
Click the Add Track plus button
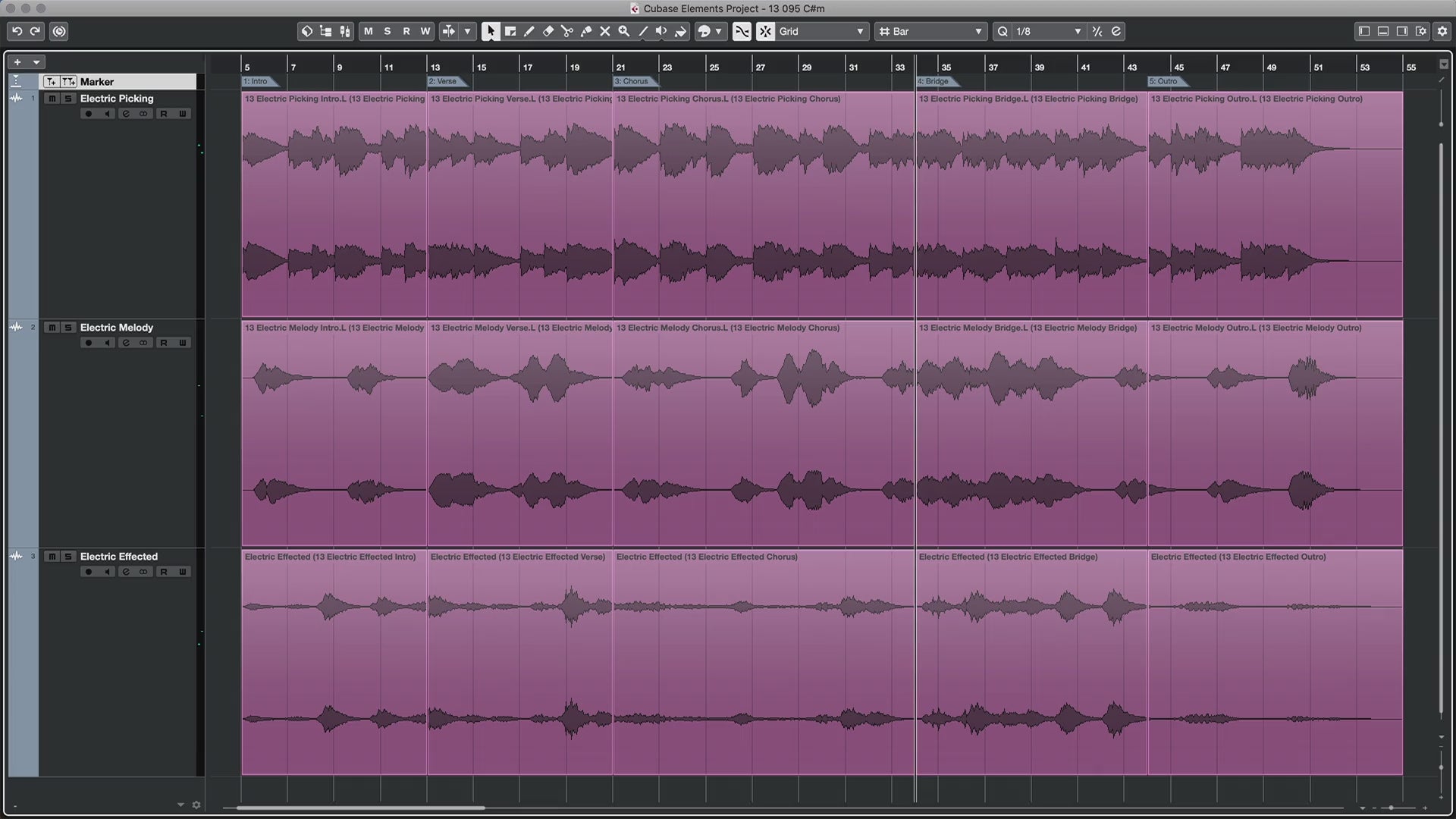pos(17,62)
